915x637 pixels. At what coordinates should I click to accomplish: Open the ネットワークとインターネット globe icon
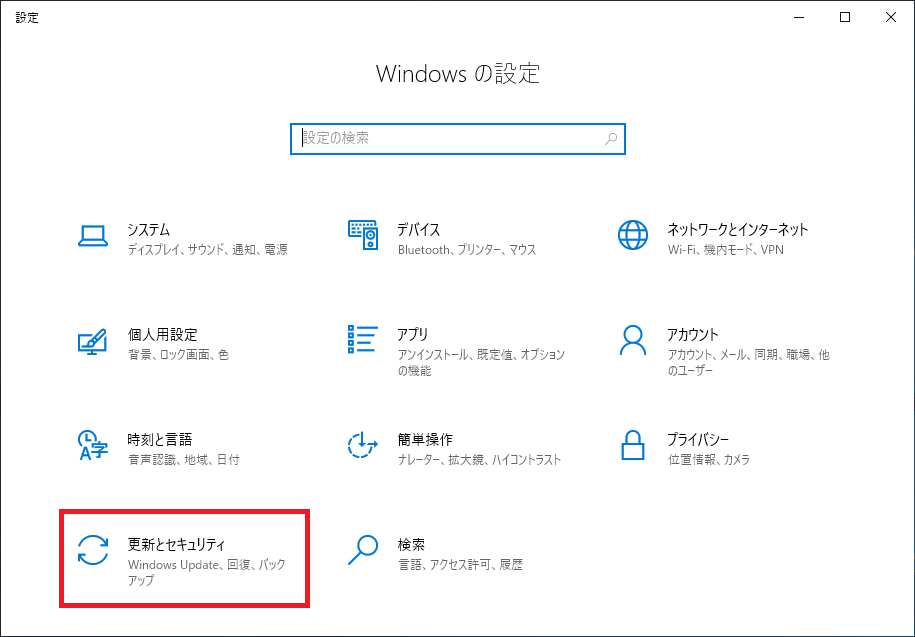click(x=633, y=235)
